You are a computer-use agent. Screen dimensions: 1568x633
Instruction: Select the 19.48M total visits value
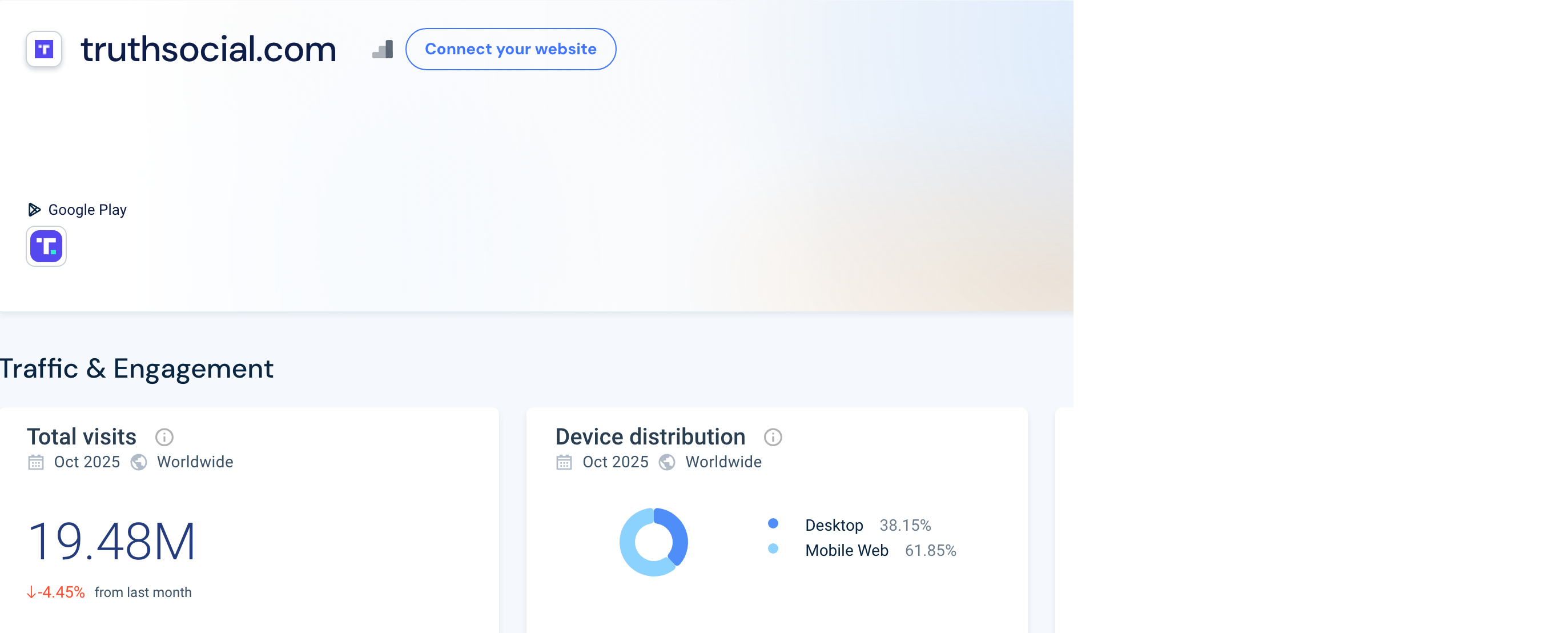pyautogui.click(x=111, y=541)
